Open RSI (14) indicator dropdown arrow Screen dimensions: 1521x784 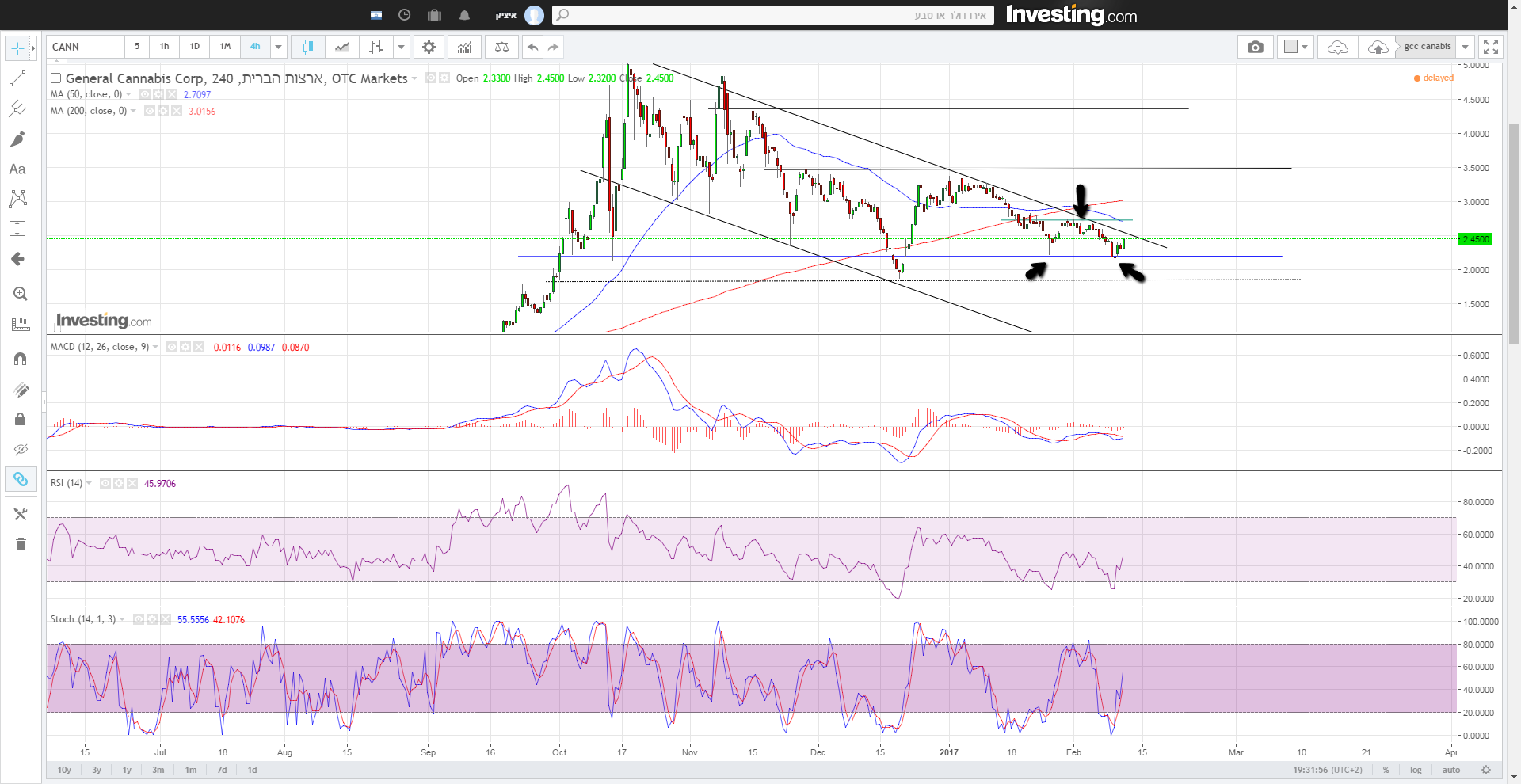[89, 483]
